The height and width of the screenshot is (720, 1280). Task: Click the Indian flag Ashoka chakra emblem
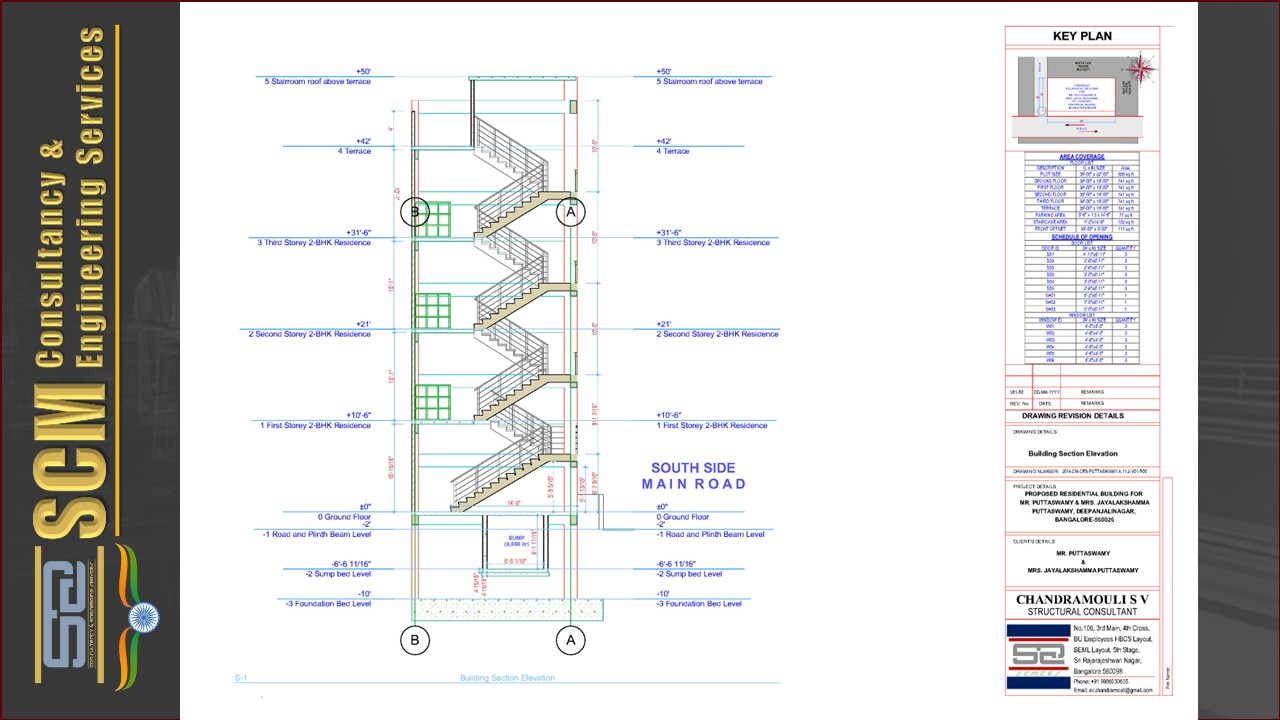[x=143, y=617]
